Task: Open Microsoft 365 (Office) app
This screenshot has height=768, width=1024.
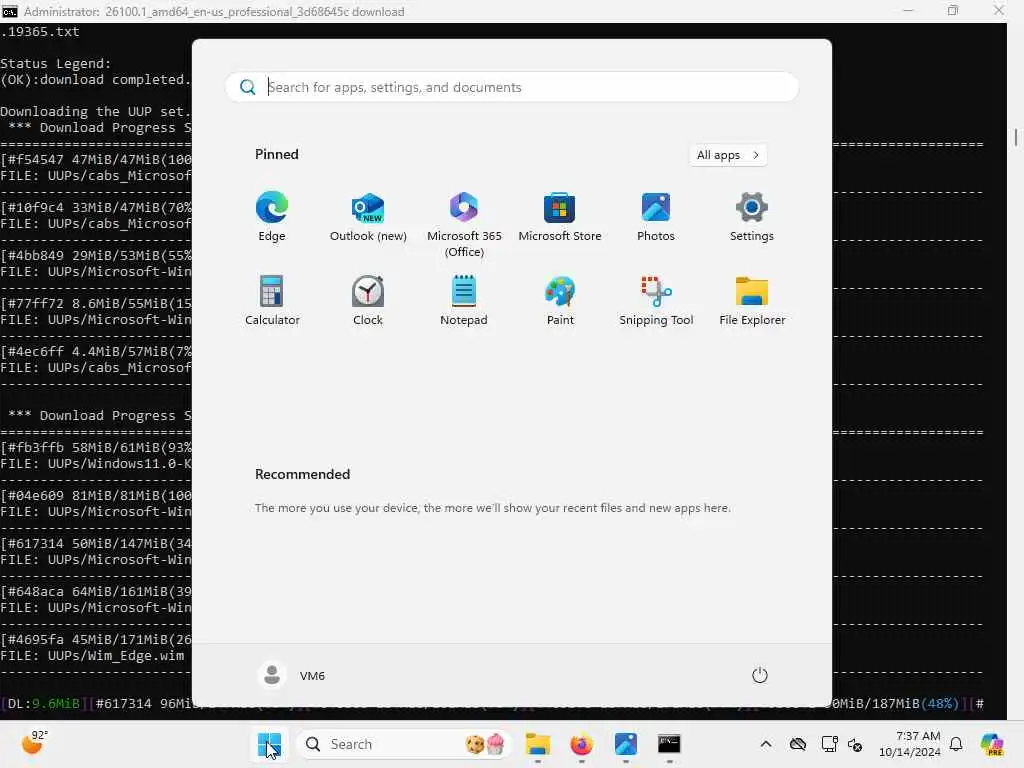Action: pos(464,225)
